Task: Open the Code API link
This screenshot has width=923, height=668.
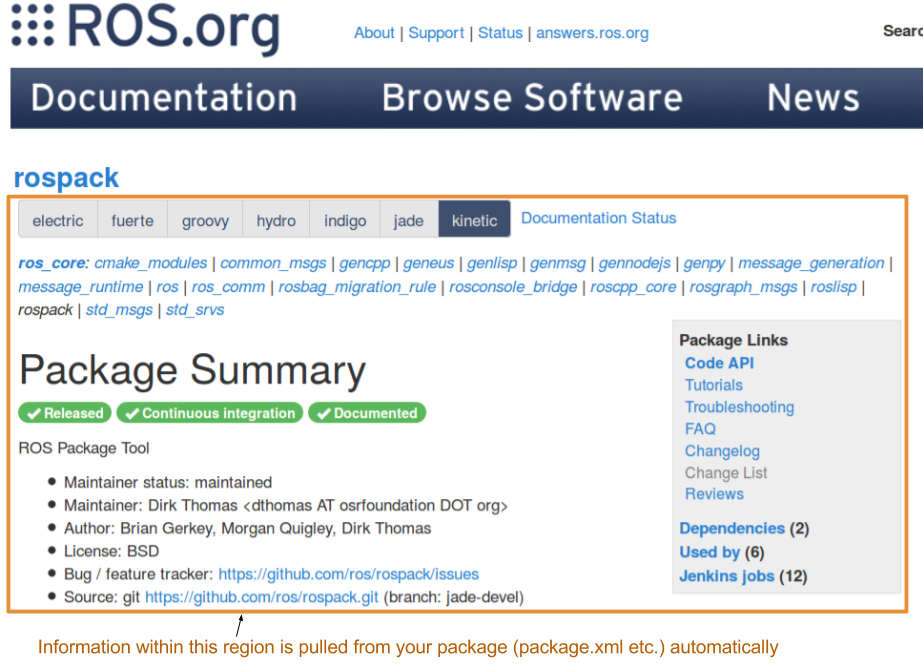Action: [719, 363]
